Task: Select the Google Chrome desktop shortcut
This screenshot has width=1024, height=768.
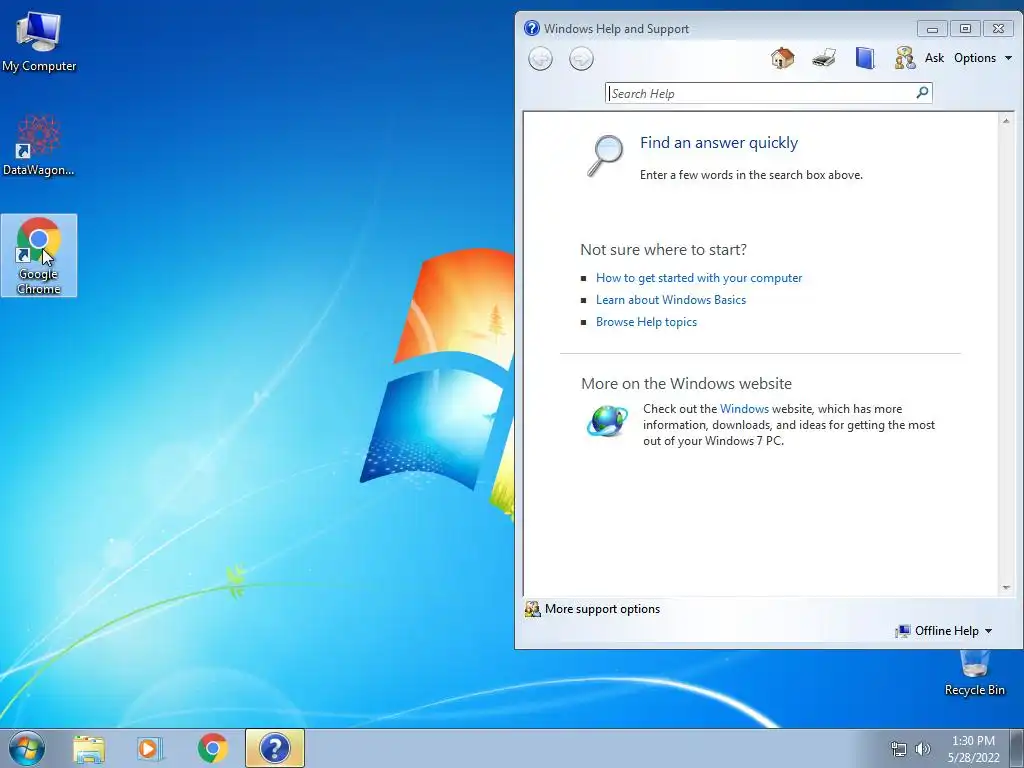Action: [x=39, y=255]
